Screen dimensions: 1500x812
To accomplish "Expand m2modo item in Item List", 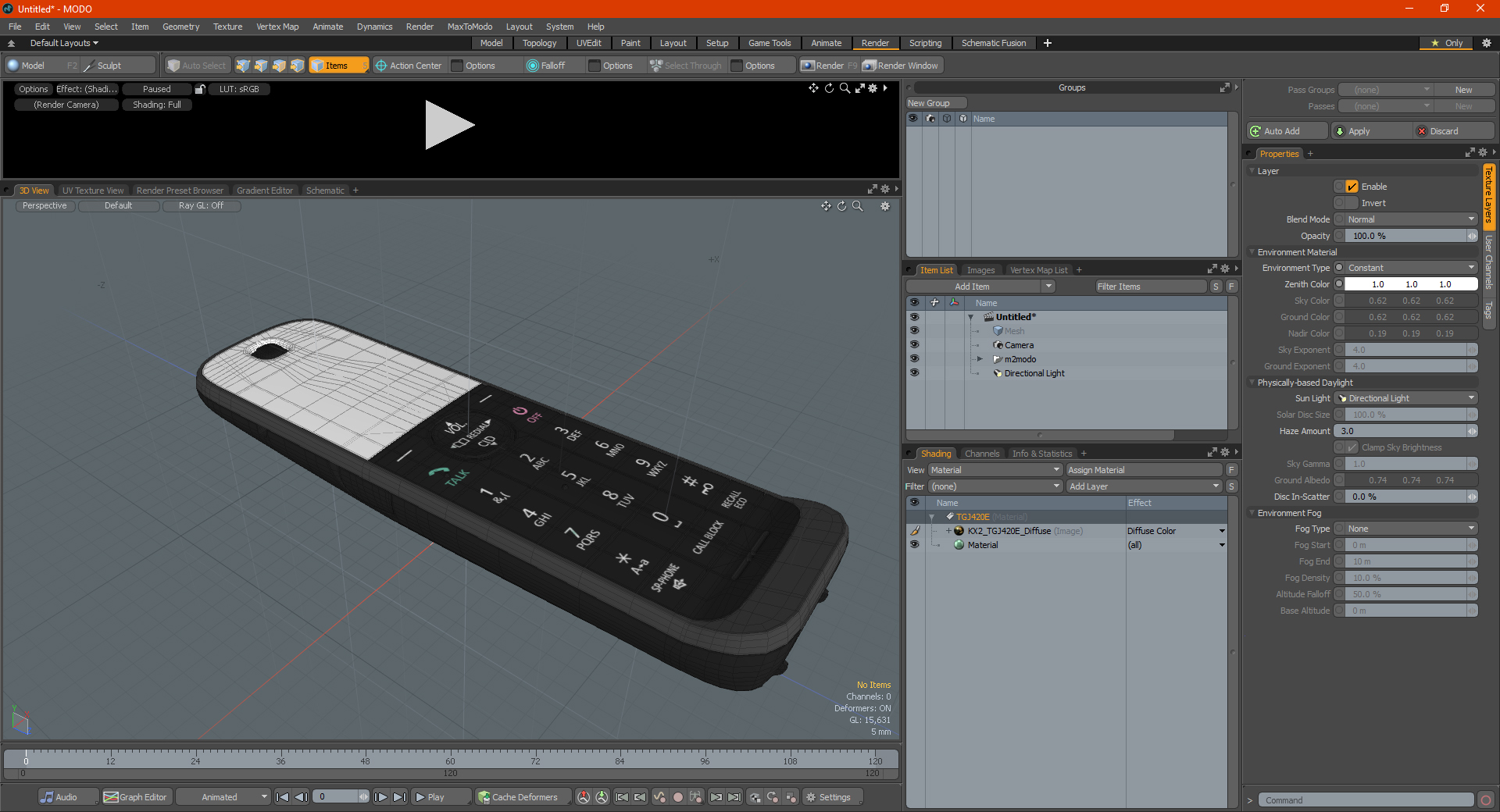I will 980,359.
